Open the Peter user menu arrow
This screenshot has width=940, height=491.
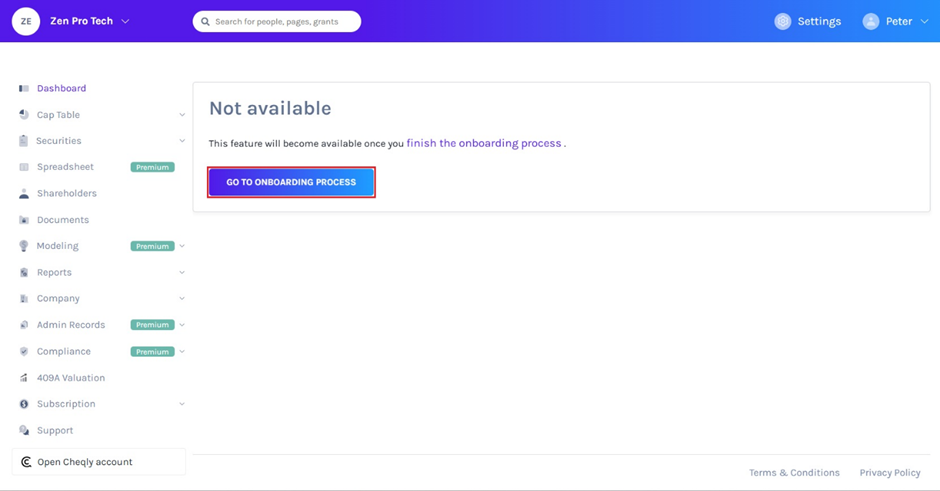pos(924,21)
